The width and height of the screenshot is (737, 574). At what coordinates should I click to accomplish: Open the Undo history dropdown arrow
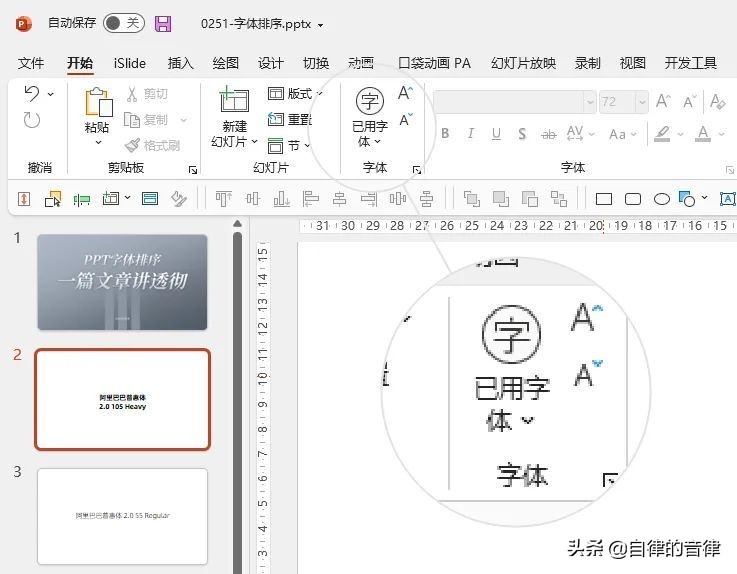click(50, 94)
